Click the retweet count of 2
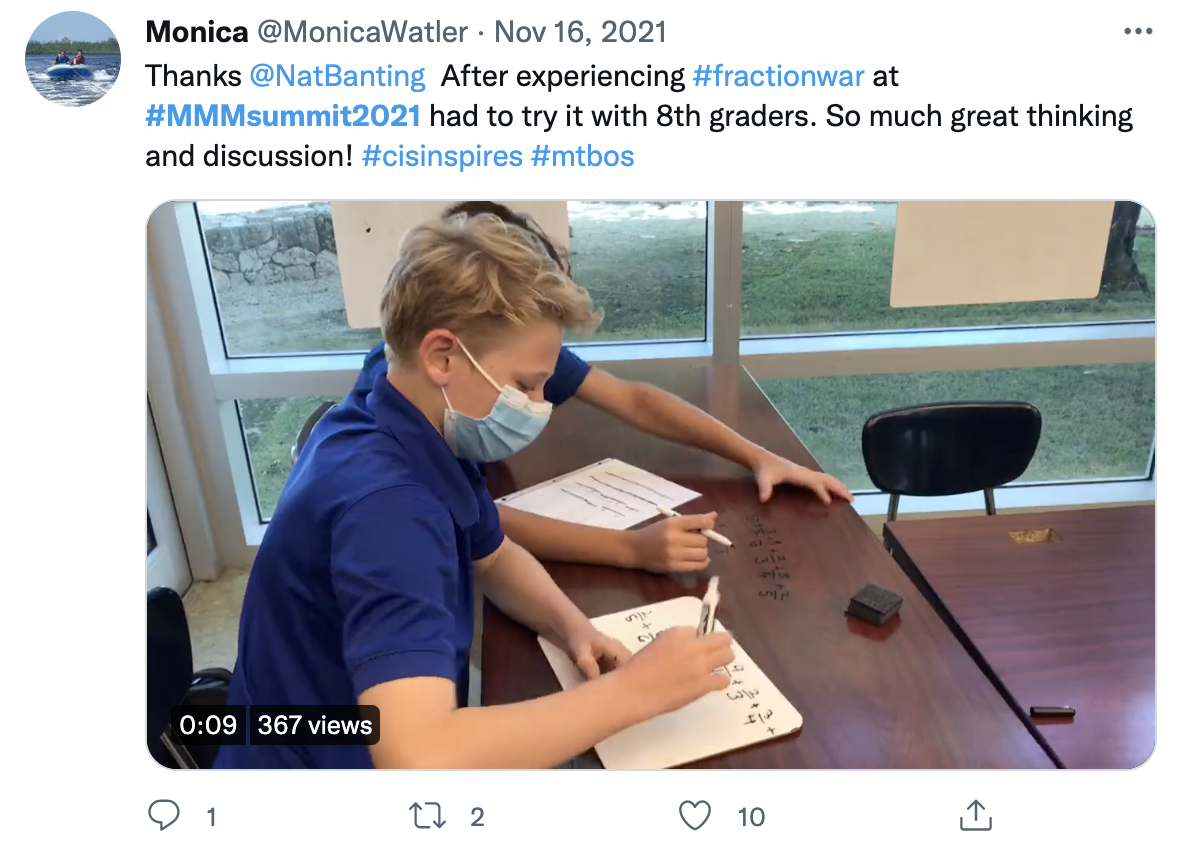The width and height of the screenshot is (1178, 848). 477,817
